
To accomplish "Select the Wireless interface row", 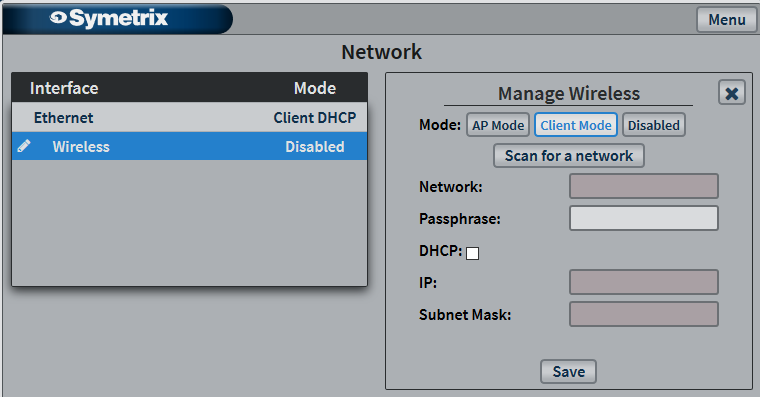I will click(x=190, y=146).
